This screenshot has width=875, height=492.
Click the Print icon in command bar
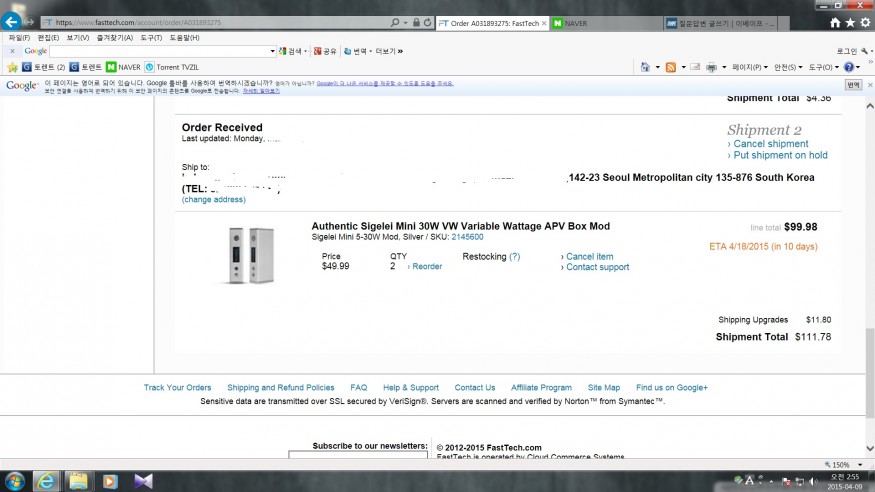tap(711, 67)
